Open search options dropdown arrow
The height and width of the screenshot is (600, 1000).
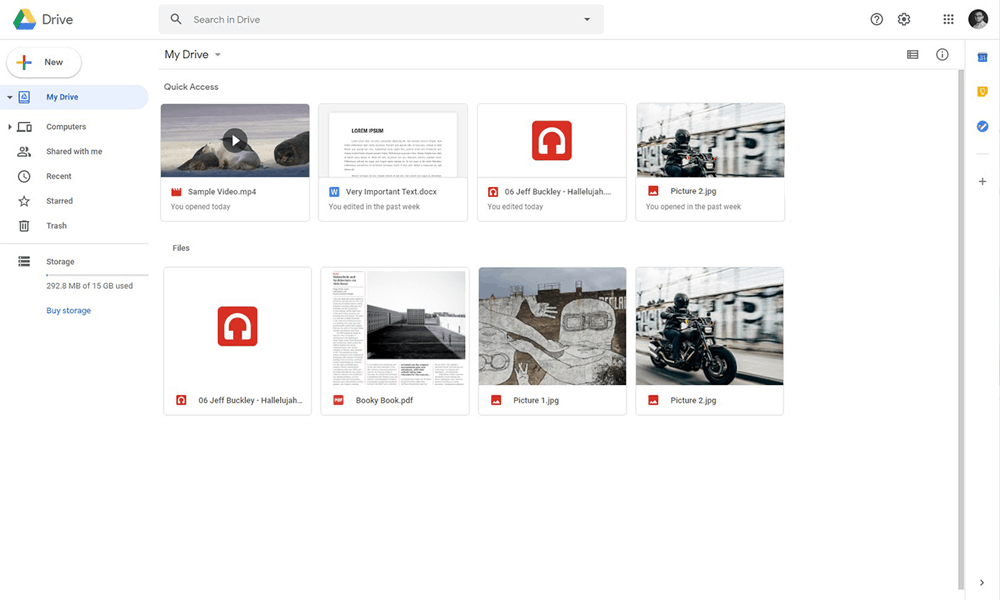pyautogui.click(x=587, y=19)
